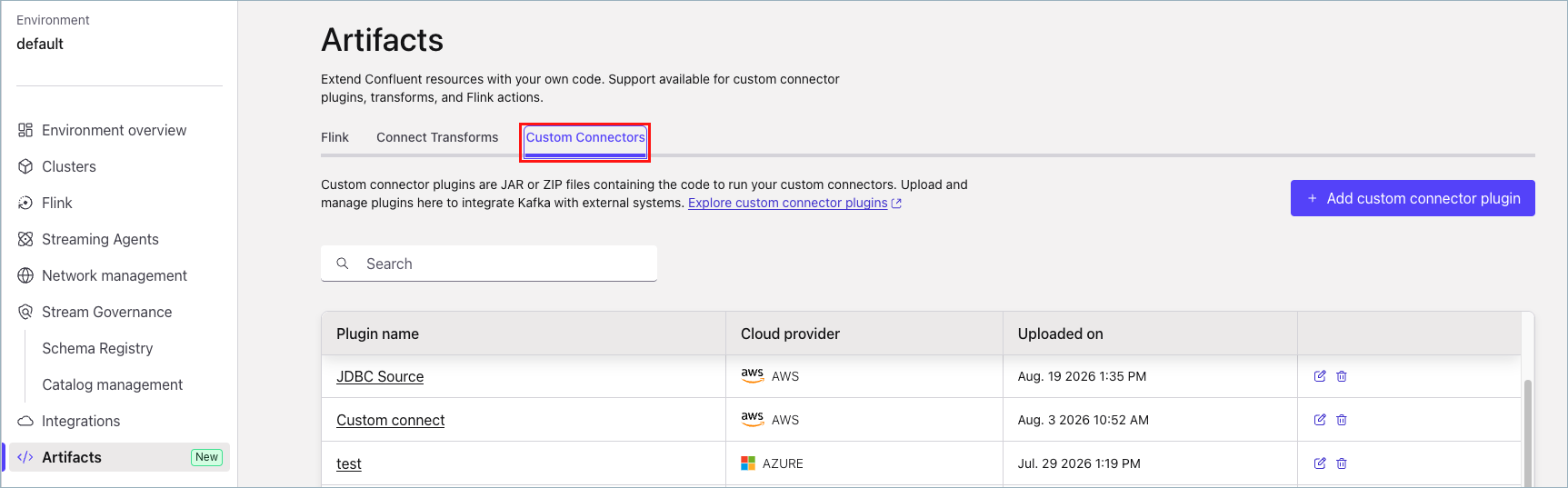Click the Network management globe icon
Image resolution: width=1568 pixels, height=488 pixels.
point(25,275)
